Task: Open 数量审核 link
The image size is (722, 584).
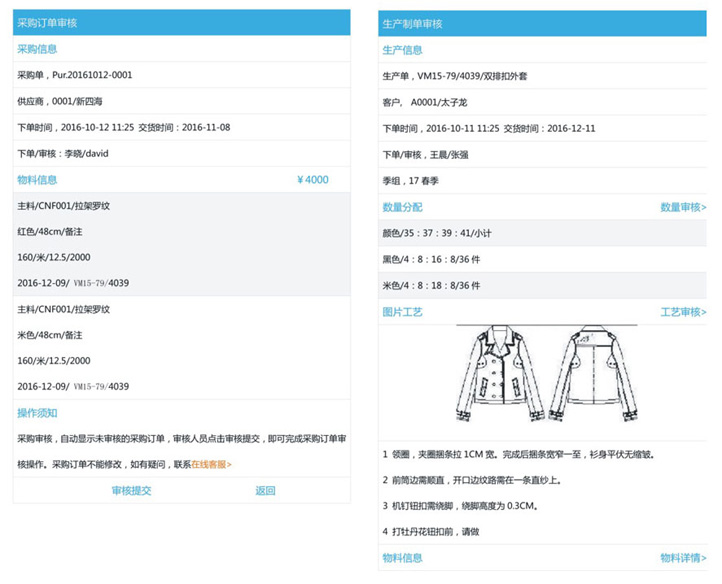Action: click(683, 207)
